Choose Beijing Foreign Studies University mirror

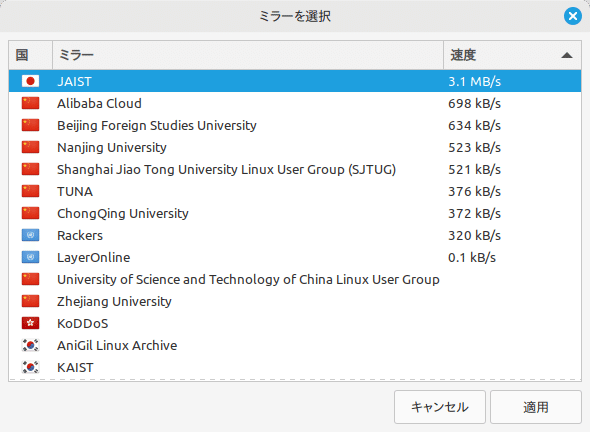point(295,125)
